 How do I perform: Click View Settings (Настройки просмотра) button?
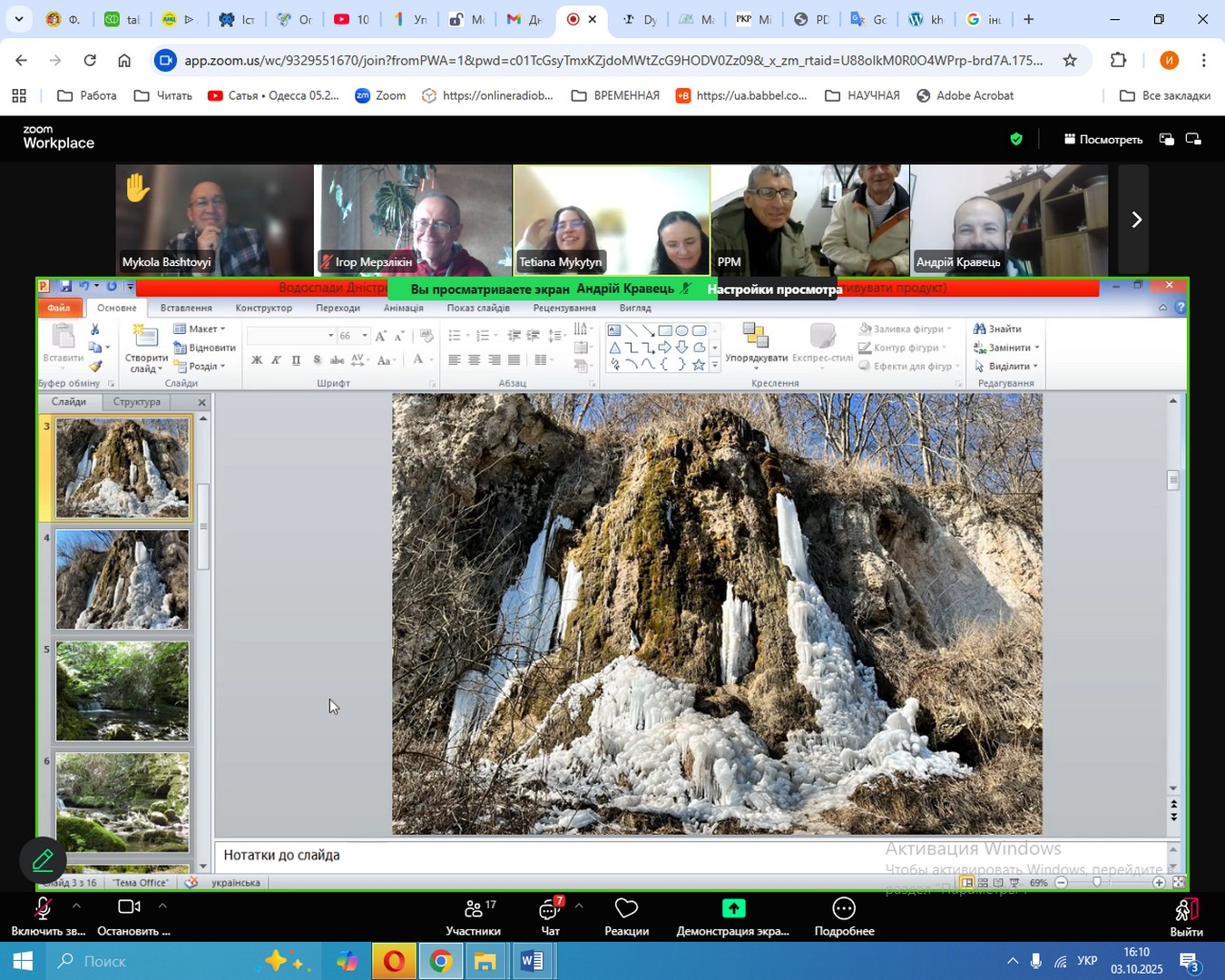tap(773, 289)
